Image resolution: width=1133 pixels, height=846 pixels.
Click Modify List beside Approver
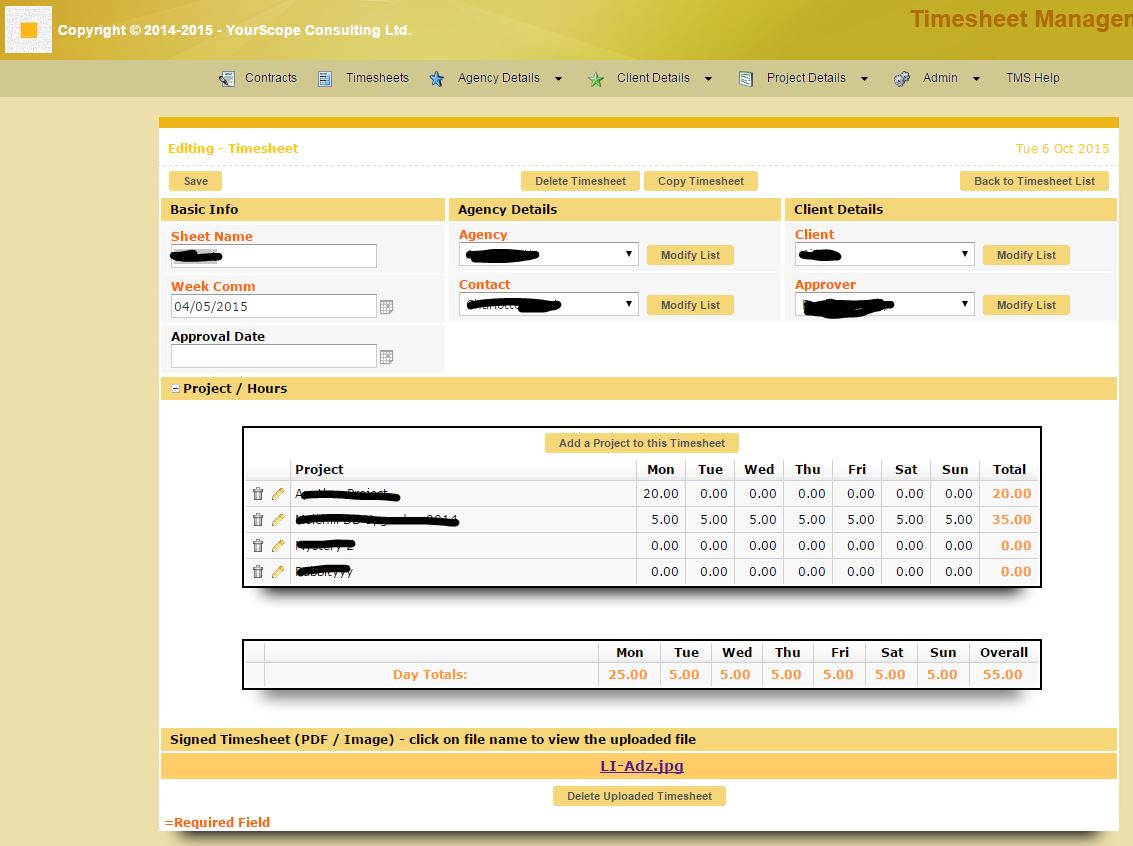1026,306
